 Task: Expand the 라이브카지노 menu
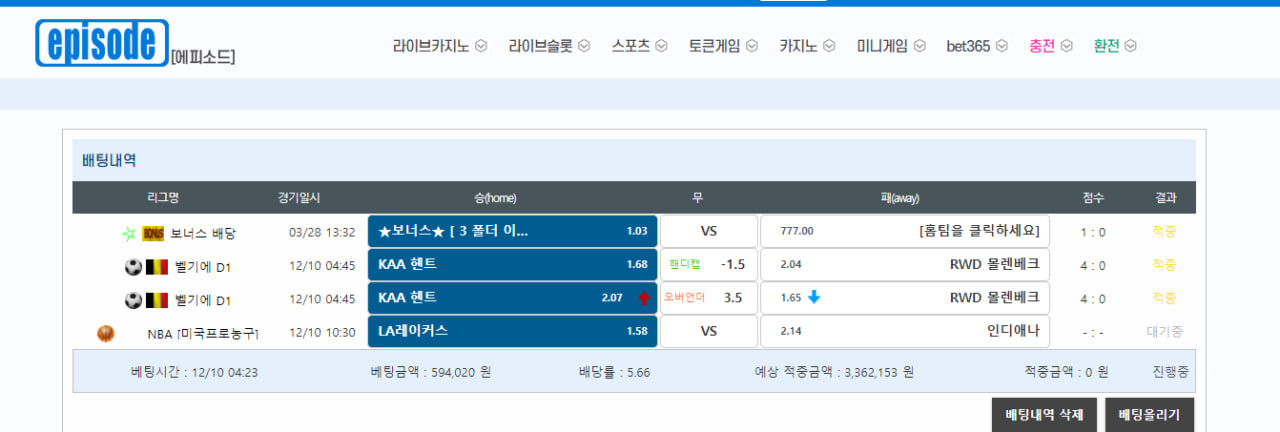(439, 46)
